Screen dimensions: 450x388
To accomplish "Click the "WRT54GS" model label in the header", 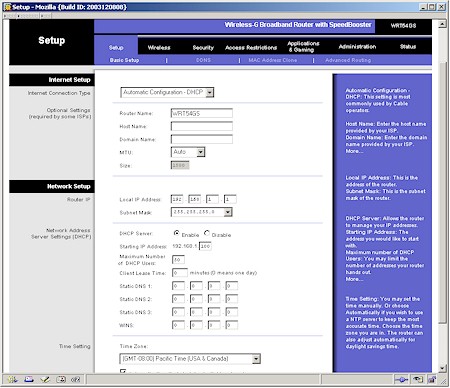I will (403, 26).
